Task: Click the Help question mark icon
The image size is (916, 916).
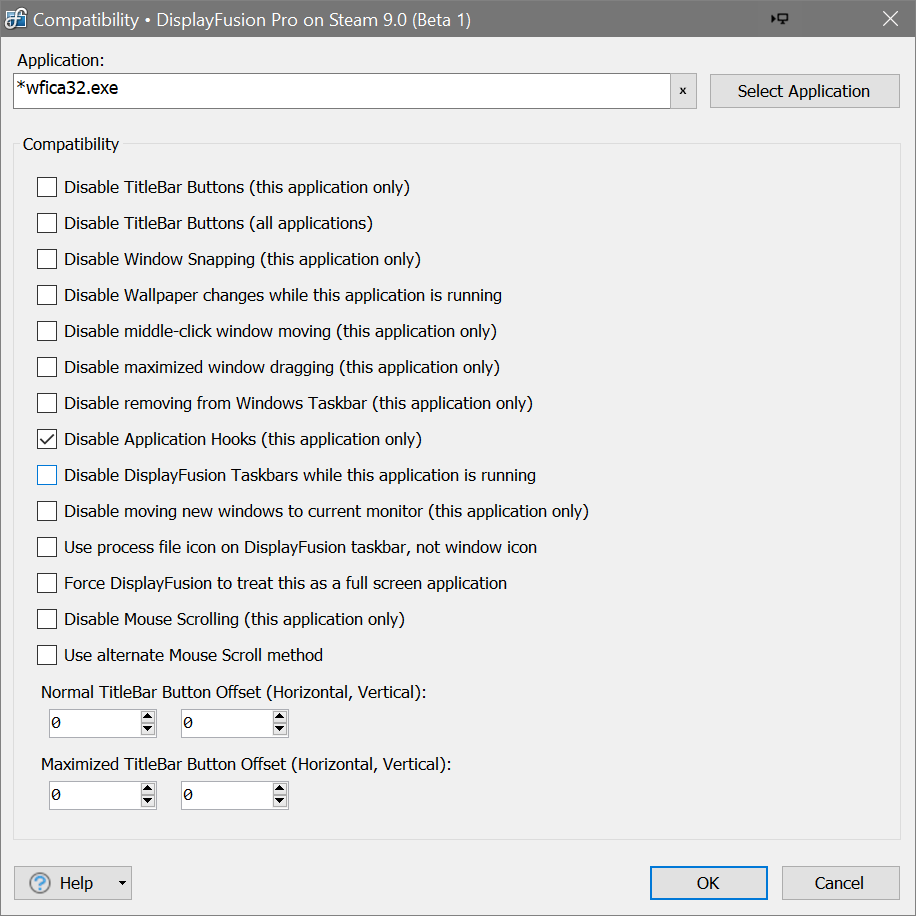Action: point(40,883)
